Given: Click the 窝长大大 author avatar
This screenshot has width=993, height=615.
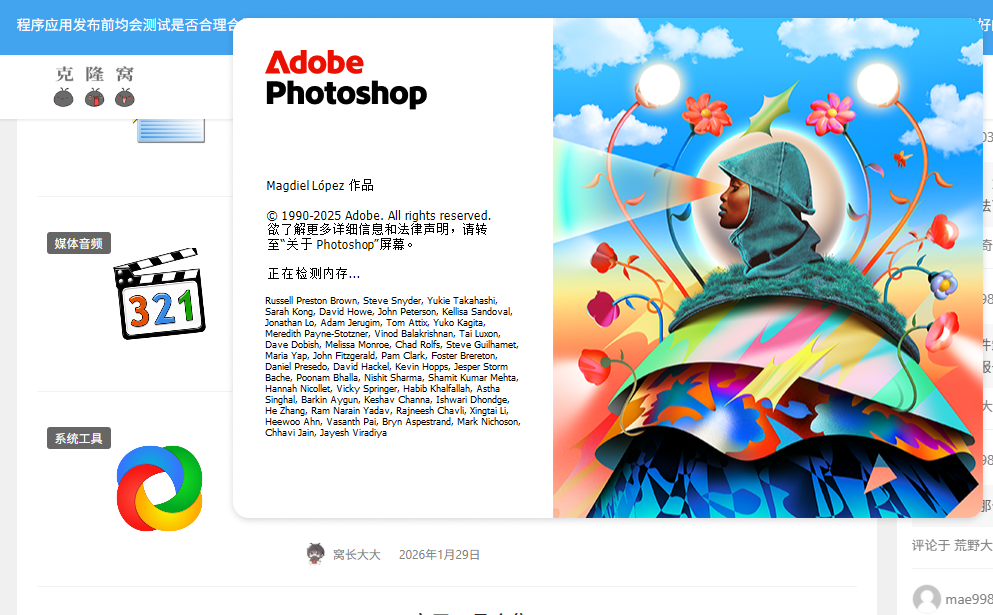Looking at the screenshot, I should [x=316, y=554].
